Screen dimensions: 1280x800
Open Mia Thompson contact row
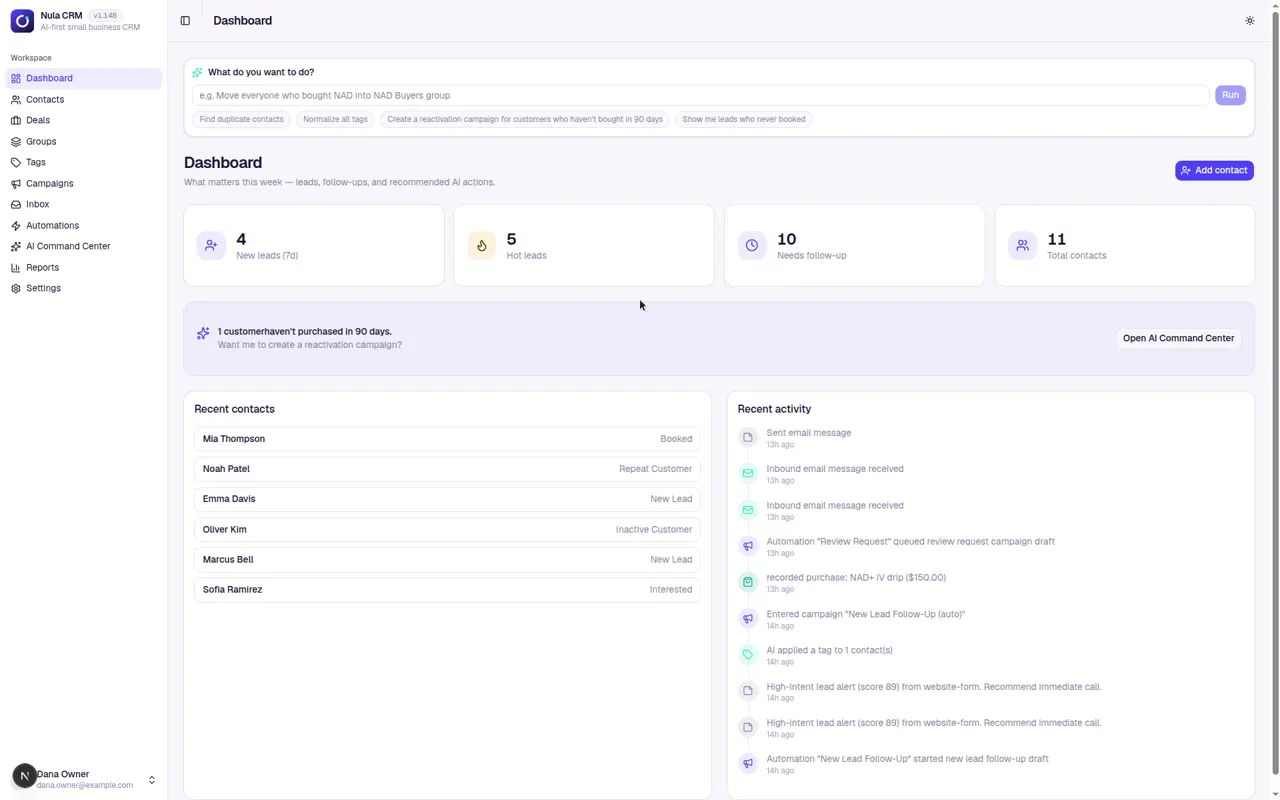447,439
